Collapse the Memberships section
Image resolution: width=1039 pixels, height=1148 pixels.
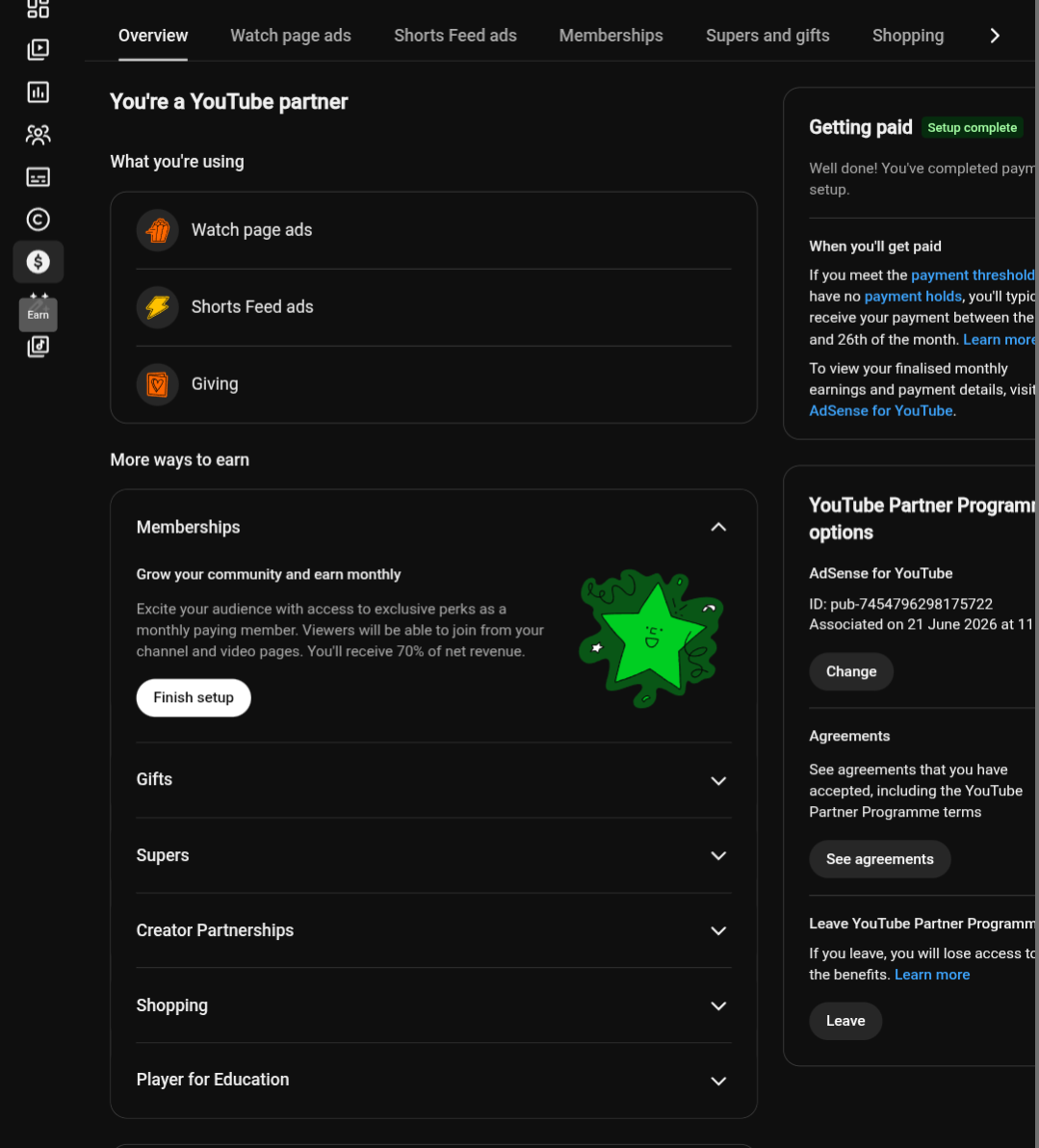[x=718, y=527]
